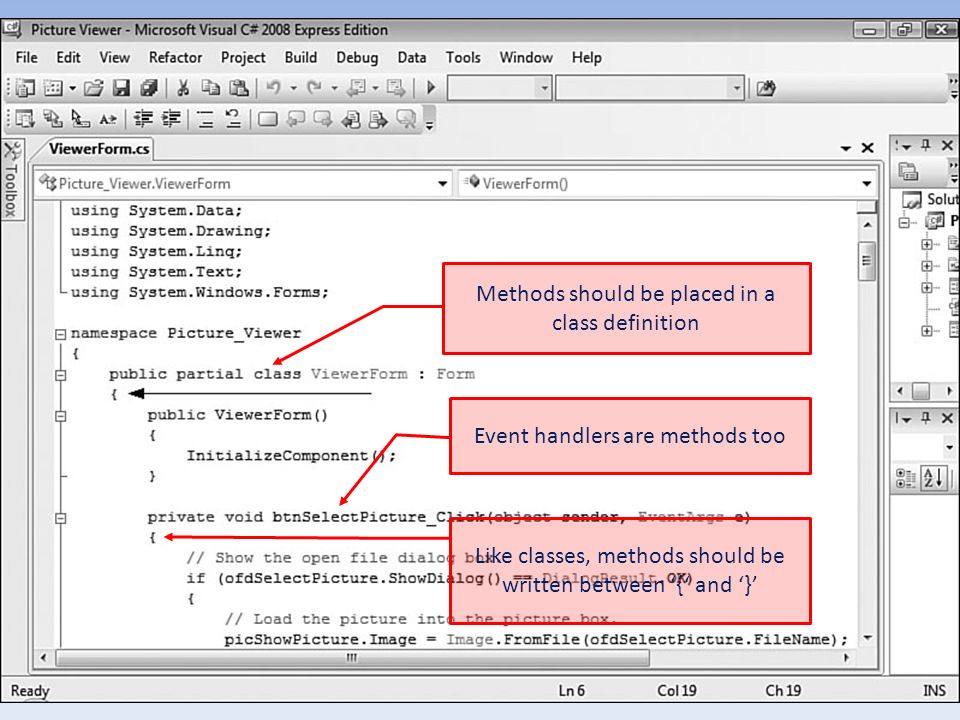The width and height of the screenshot is (960, 720).
Task: Select the ViewerForm.cs tab
Action: (99, 149)
